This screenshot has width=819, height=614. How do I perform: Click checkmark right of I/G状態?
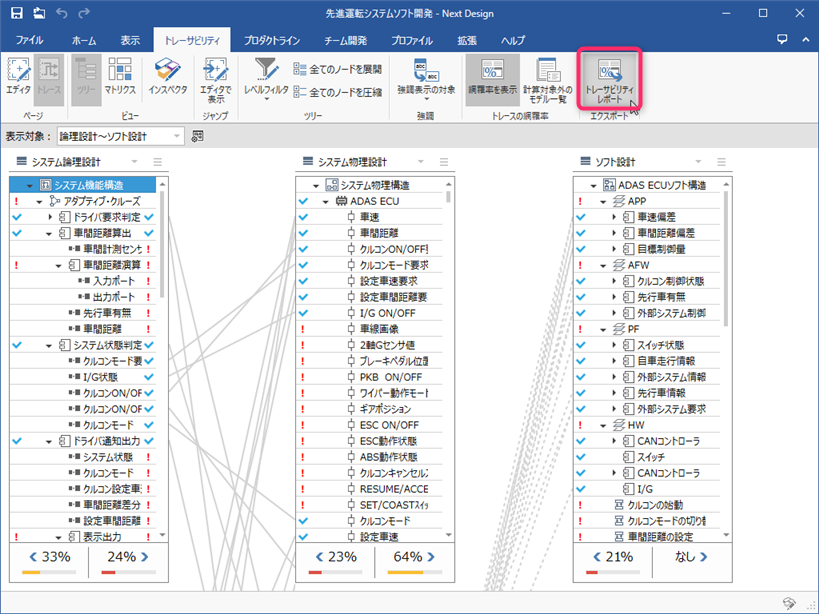[x=149, y=377]
